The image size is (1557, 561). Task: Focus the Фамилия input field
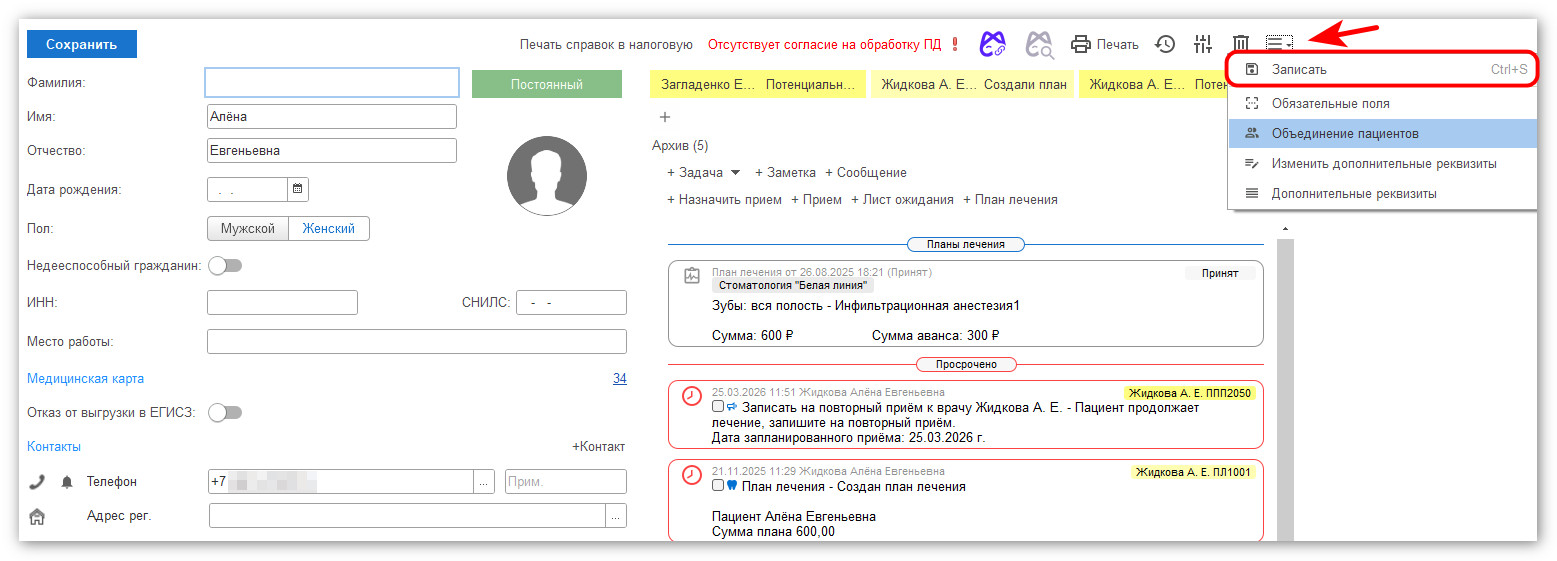tap(332, 82)
